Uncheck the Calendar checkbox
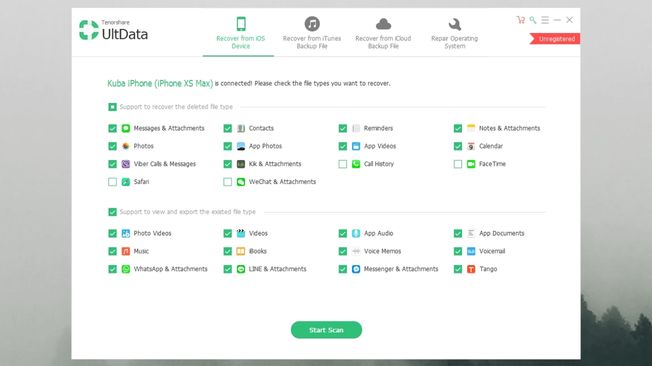The height and width of the screenshot is (366, 652). click(458, 146)
